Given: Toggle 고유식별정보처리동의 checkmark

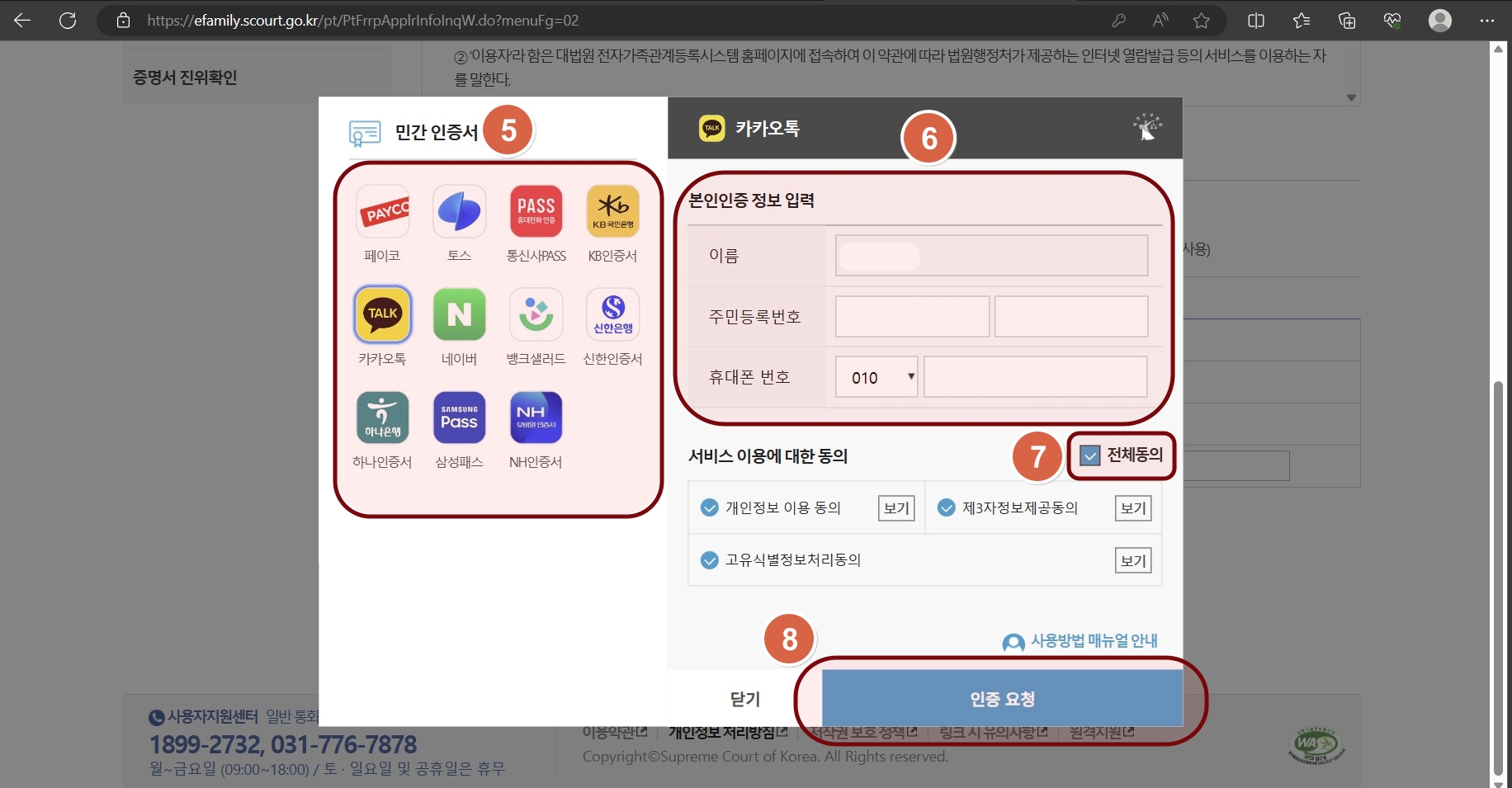Looking at the screenshot, I should [709, 560].
